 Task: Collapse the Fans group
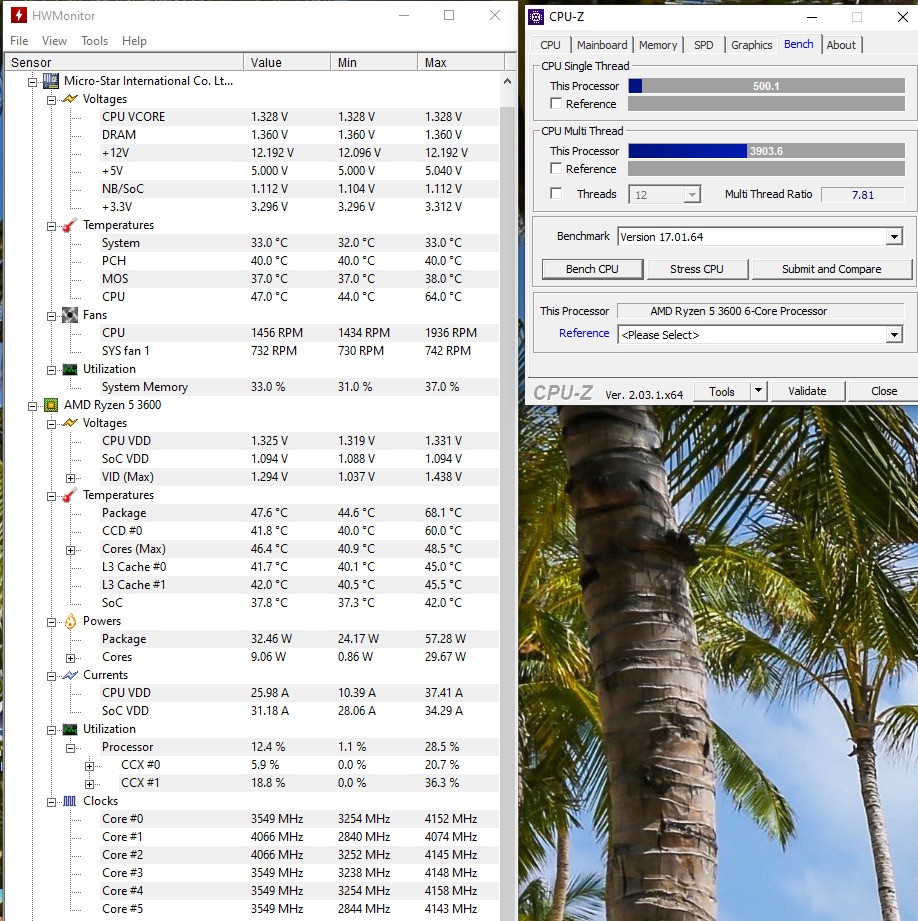tap(52, 316)
